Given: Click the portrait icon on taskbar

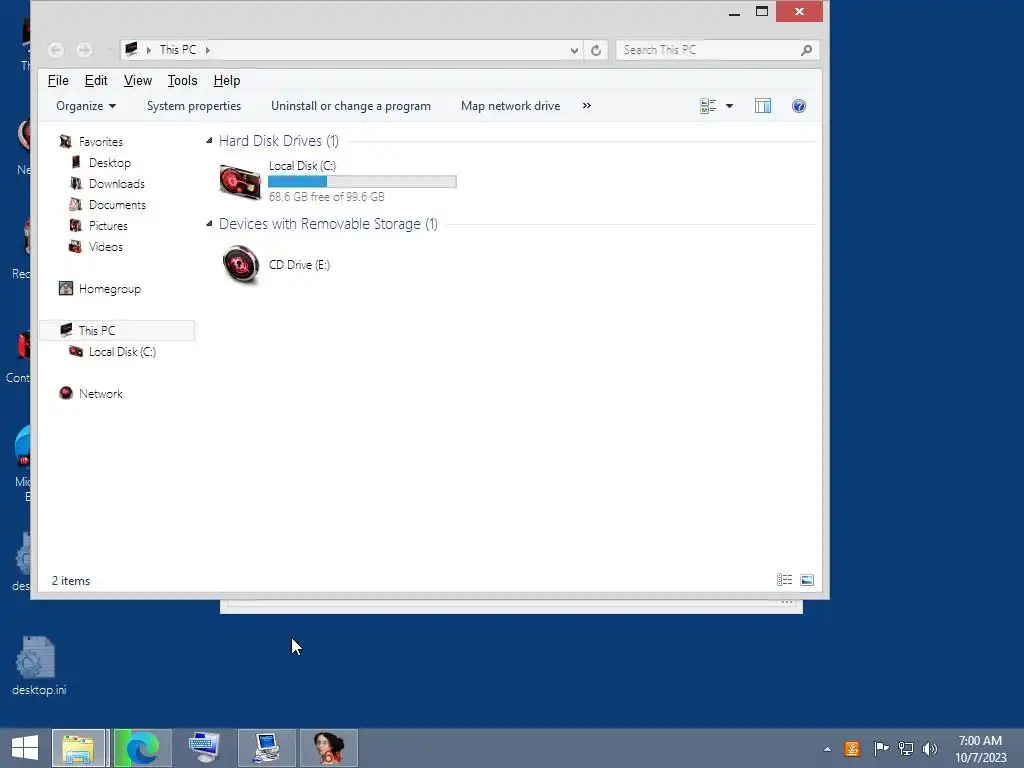Looking at the screenshot, I should [329, 748].
